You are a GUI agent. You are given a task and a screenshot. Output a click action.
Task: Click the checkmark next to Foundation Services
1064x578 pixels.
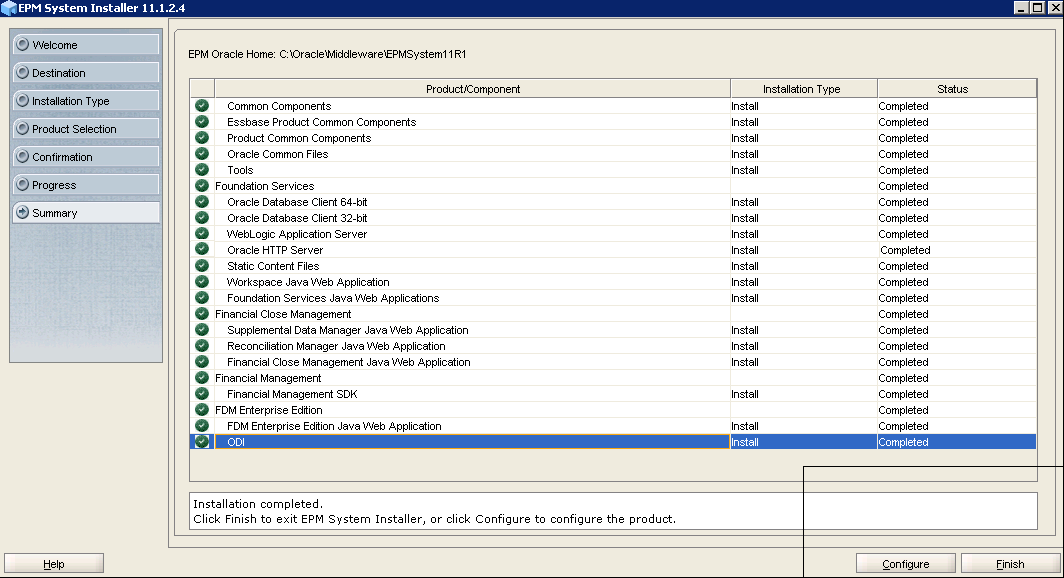(201, 186)
